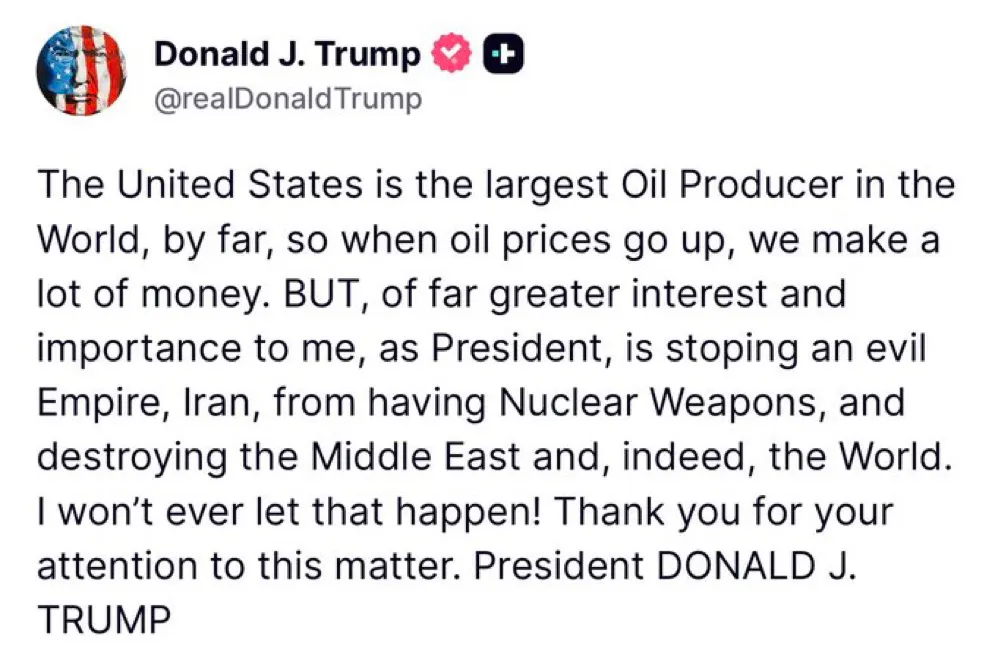Click the phrase "oil prices"

pyautogui.click(x=479, y=240)
